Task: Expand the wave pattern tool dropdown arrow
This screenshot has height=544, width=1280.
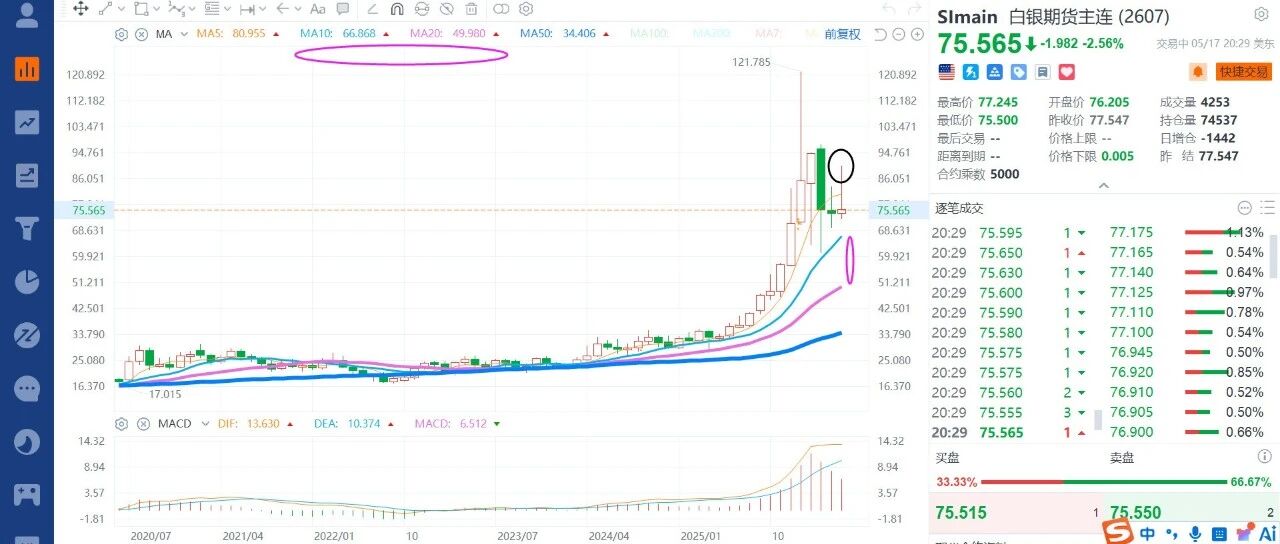Action: click(x=193, y=9)
